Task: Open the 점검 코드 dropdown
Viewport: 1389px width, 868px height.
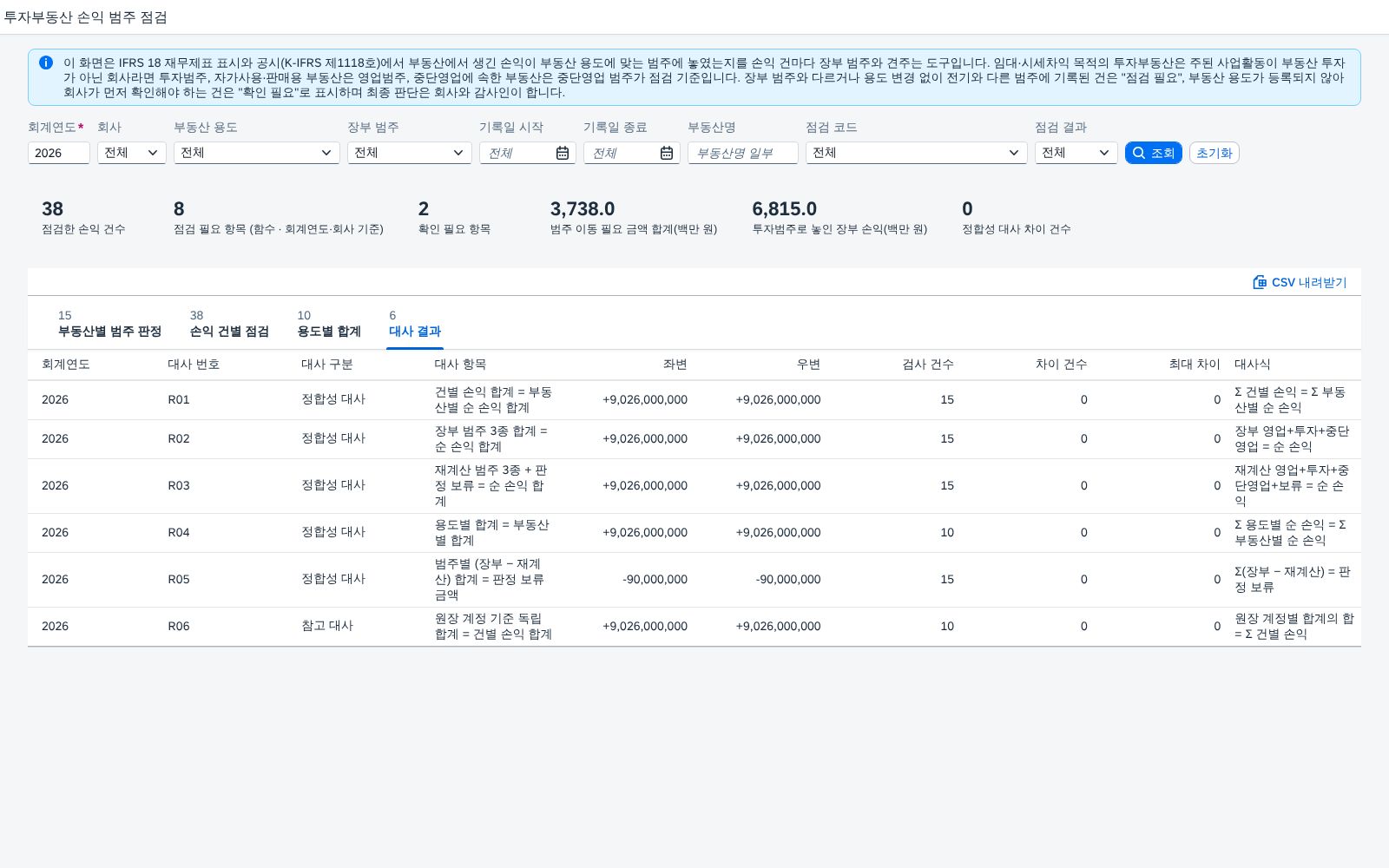Action: coord(917,153)
